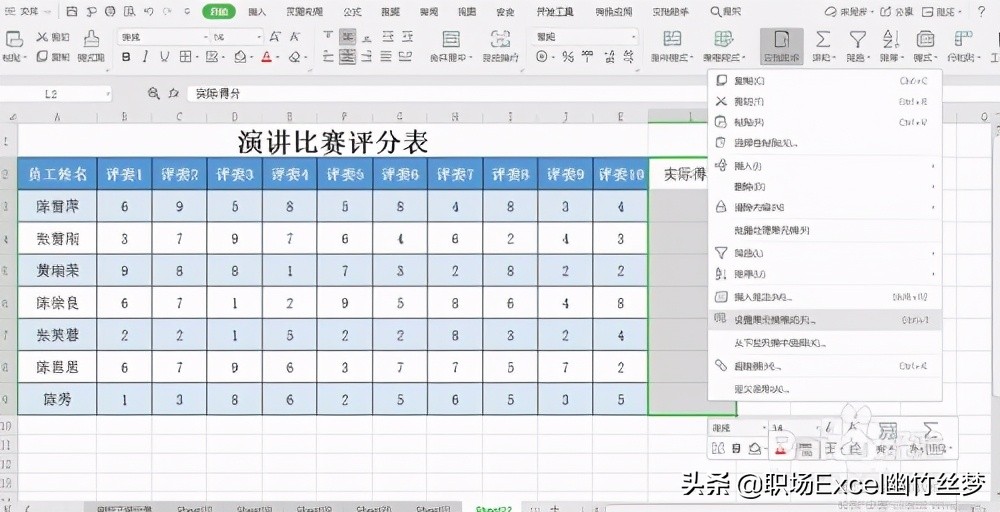Viewport: 1000px width, 512px height.
Task: Click the Redo arrow icon
Action: [x=168, y=11]
